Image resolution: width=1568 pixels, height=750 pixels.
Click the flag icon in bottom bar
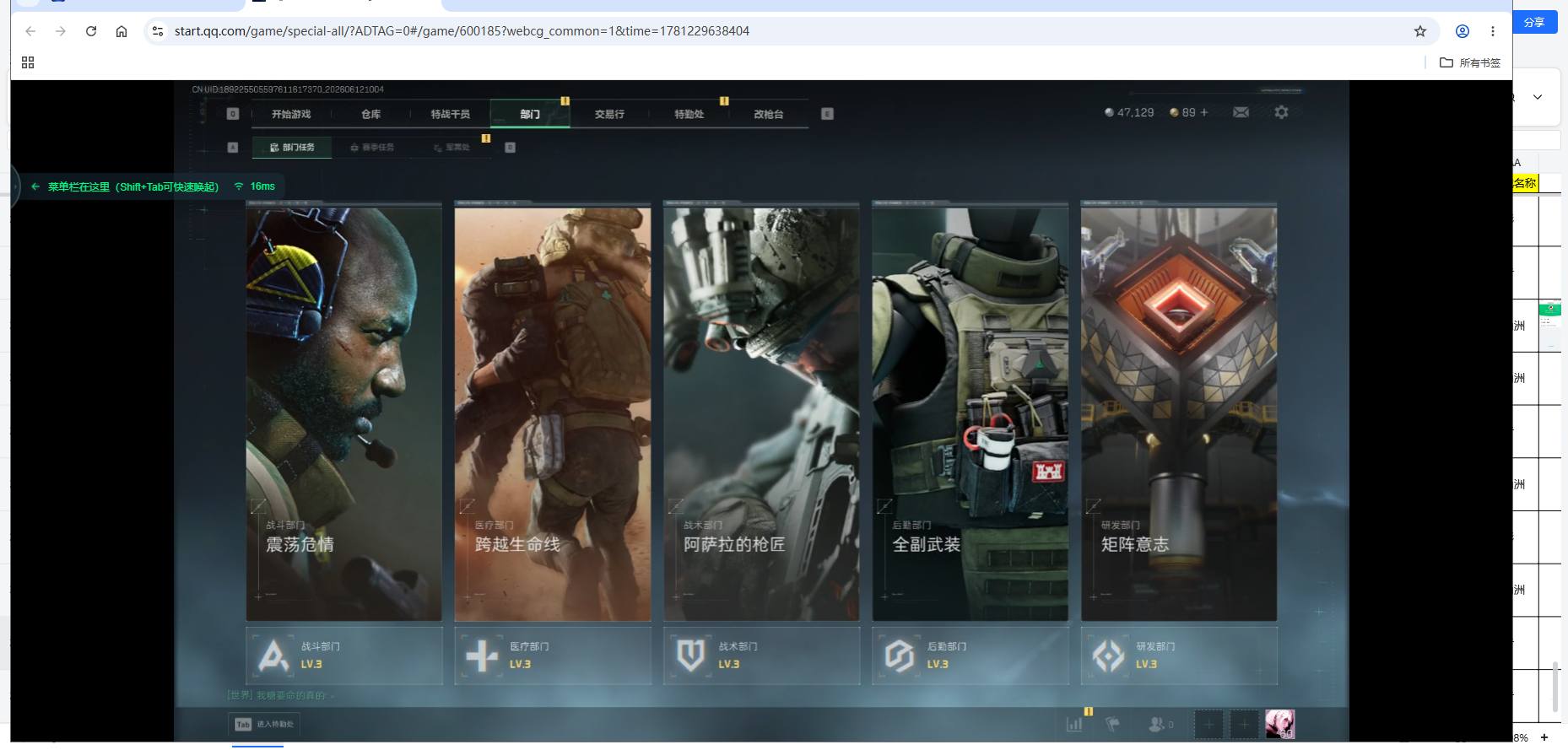pyautogui.click(x=1113, y=724)
